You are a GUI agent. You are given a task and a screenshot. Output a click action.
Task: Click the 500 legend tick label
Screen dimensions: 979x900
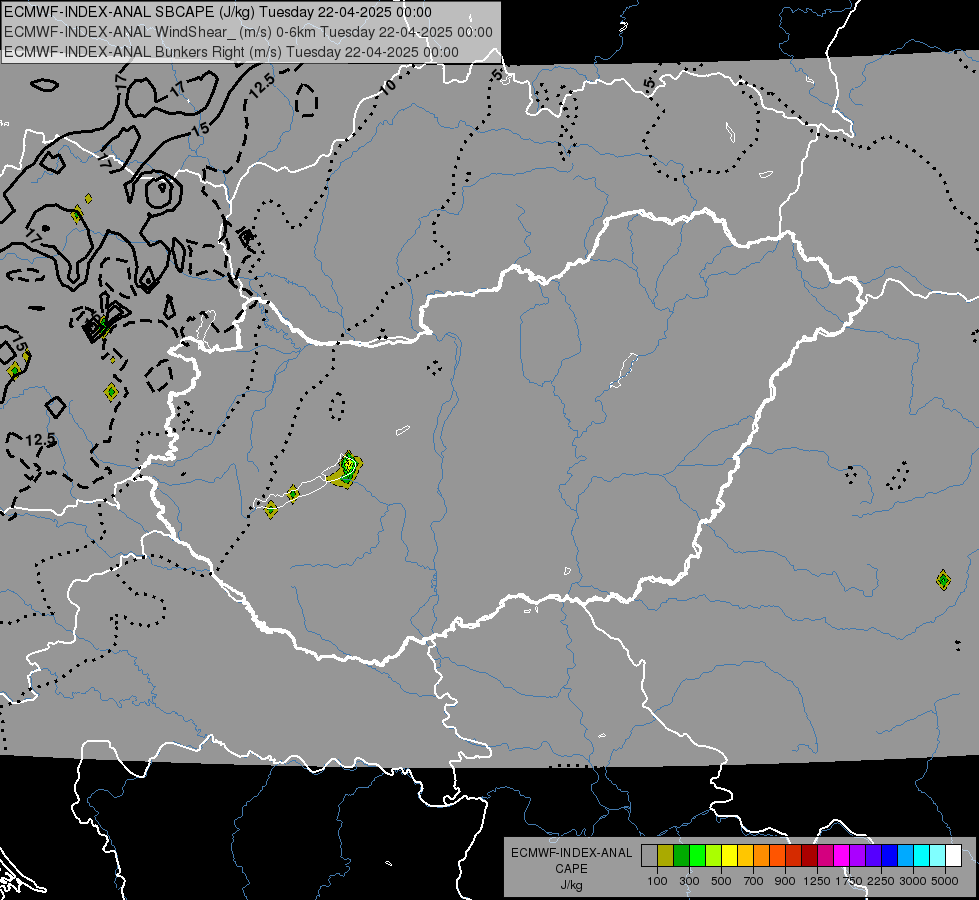[x=721, y=881]
